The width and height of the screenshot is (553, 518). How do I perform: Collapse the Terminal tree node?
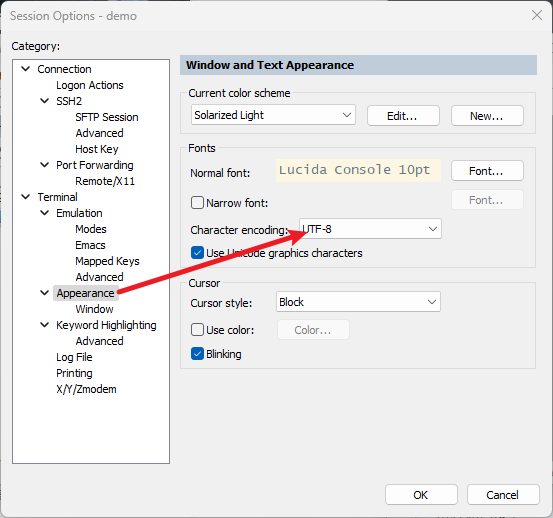pos(26,197)
